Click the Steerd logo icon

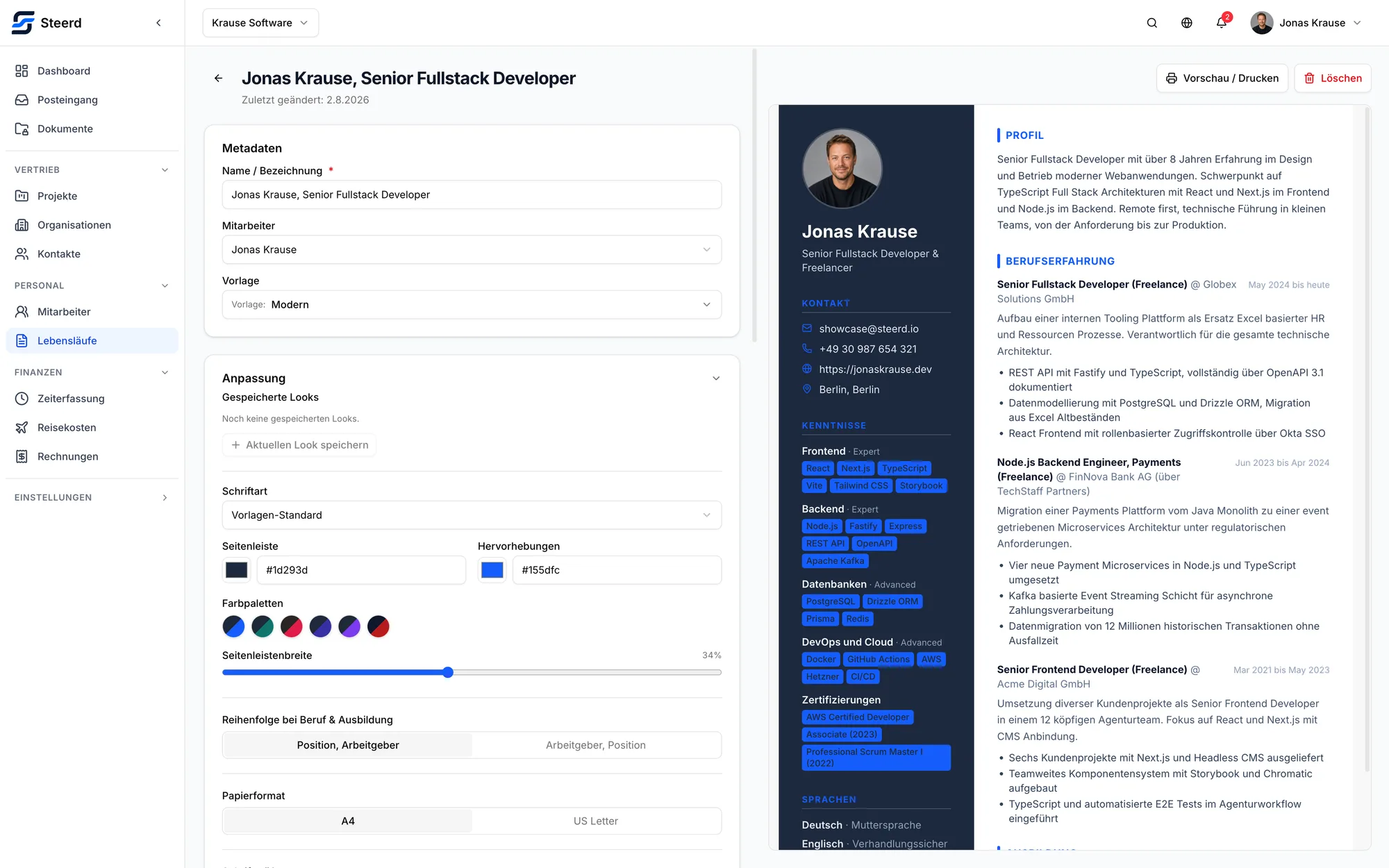coord(23,23)
